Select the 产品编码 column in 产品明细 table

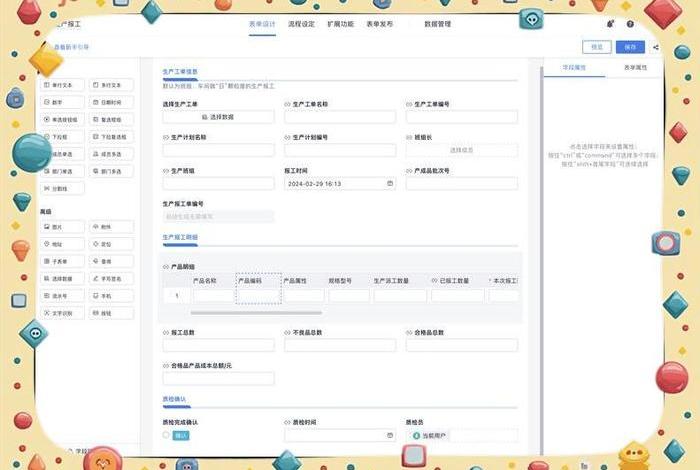[x=258, y=288]
